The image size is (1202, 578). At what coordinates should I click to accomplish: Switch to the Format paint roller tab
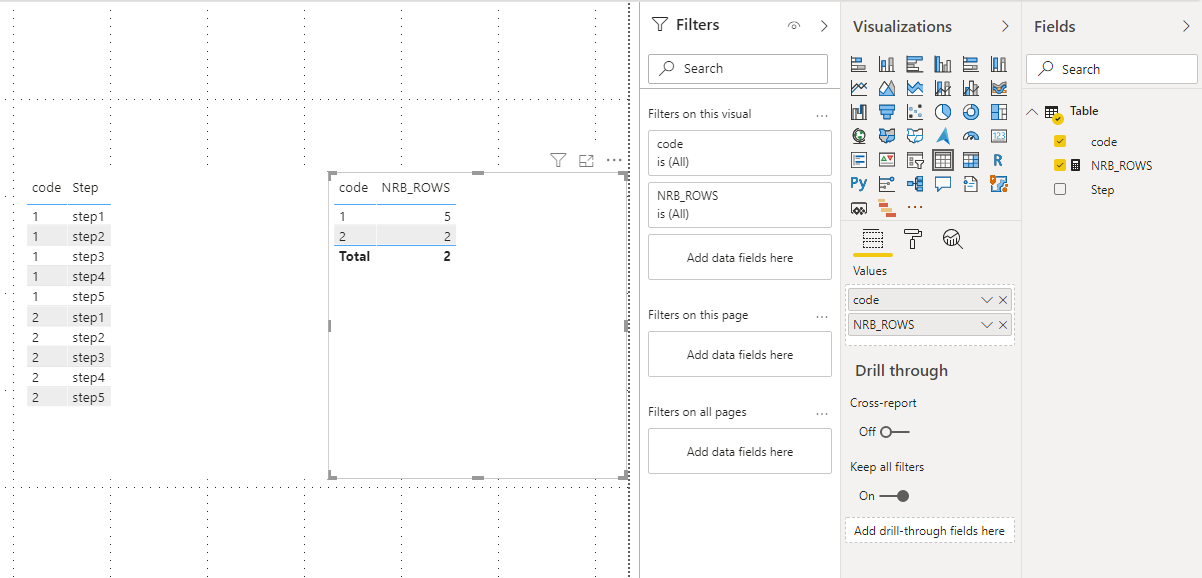[x=913, y=239]
